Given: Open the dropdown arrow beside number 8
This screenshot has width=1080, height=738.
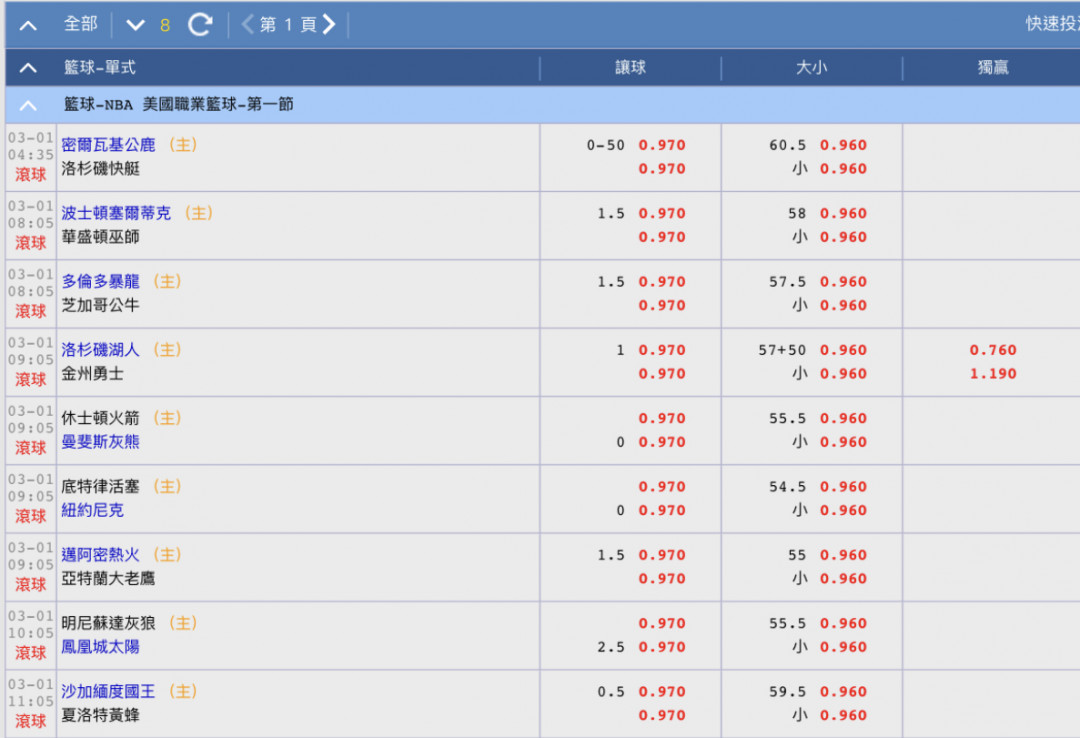Looking at the screenshot, I should (x=136, y=25).
